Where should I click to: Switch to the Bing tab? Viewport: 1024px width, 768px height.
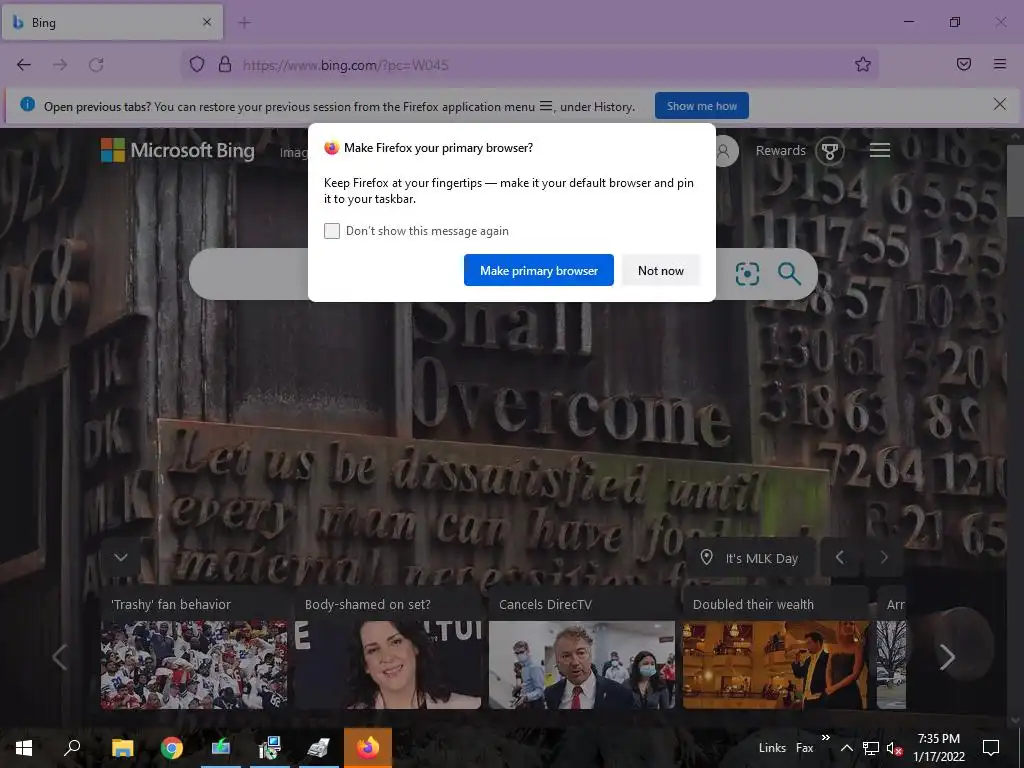[112, 22]
